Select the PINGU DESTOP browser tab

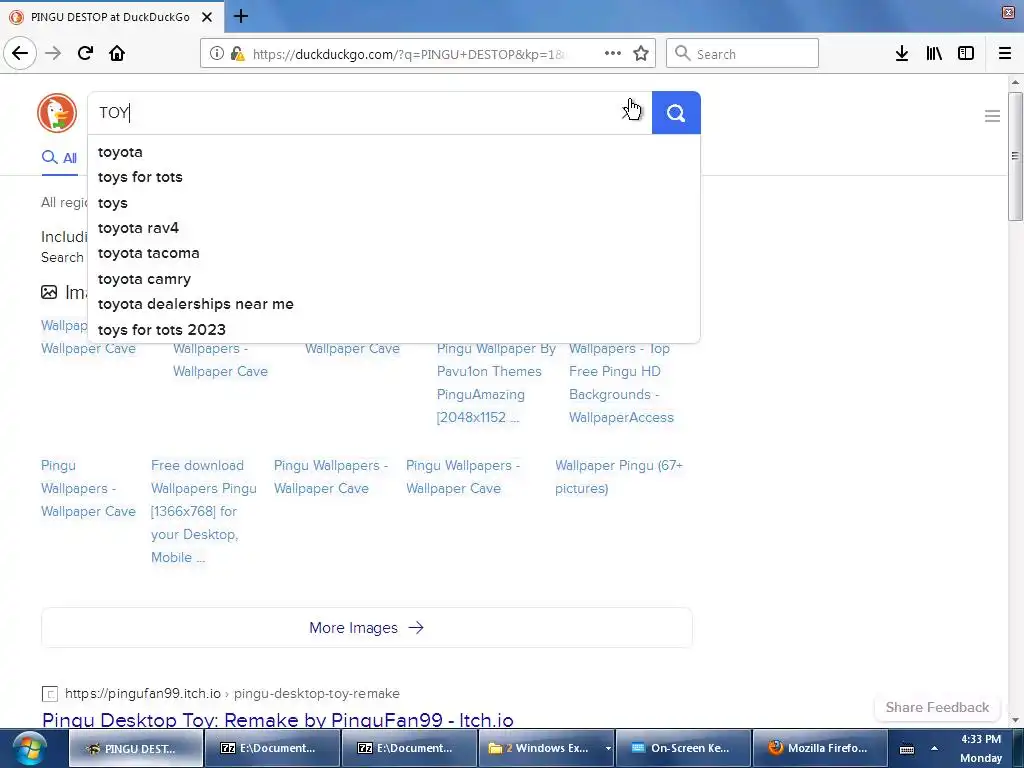[x=112, y=17]
